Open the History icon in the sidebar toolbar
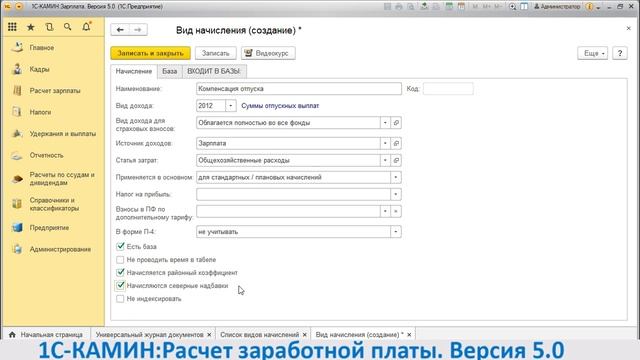The width and height of the screenshot is (640, 360). pyautogui.click(x=49, y=27)
